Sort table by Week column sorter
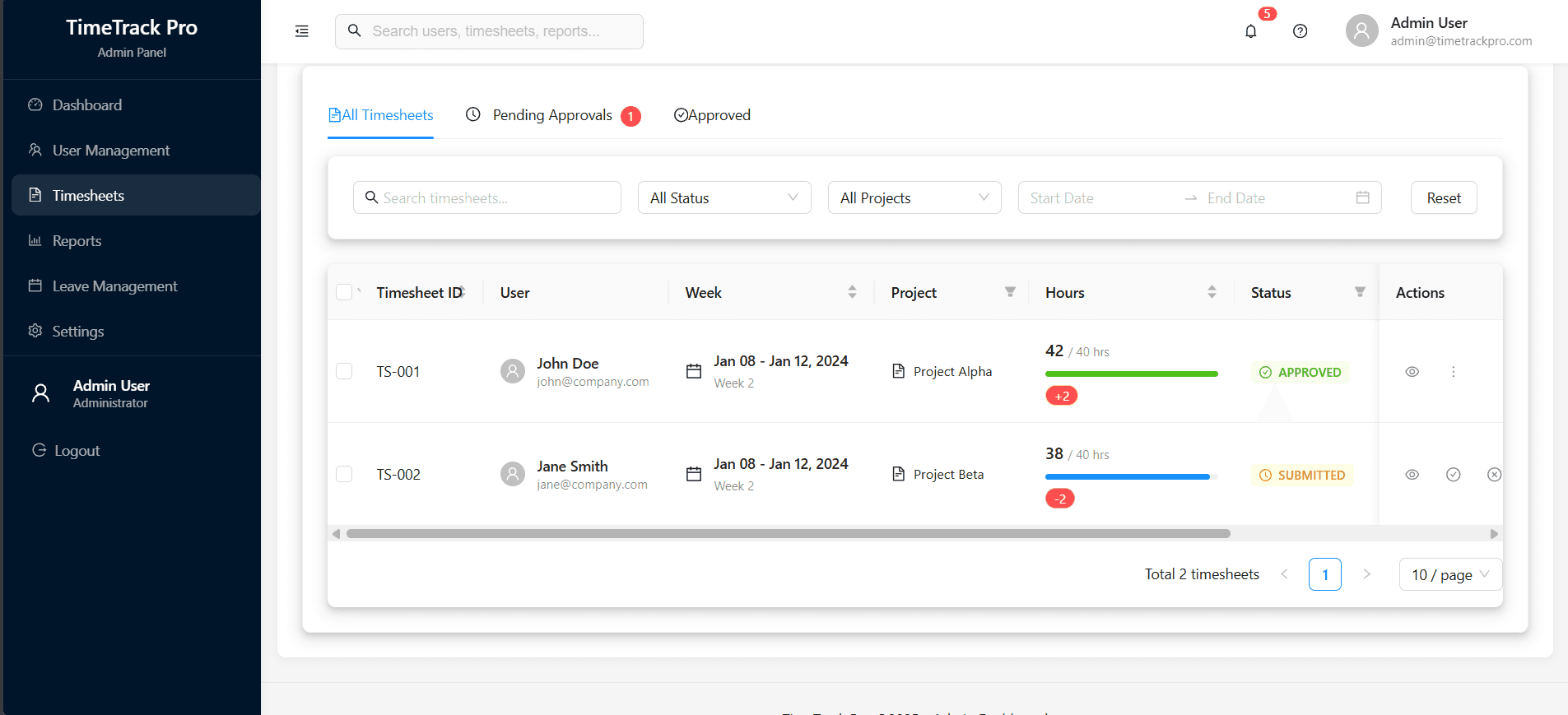Image resolution: width=1568 pixels, height=715 pixels. tap(852, 292)
